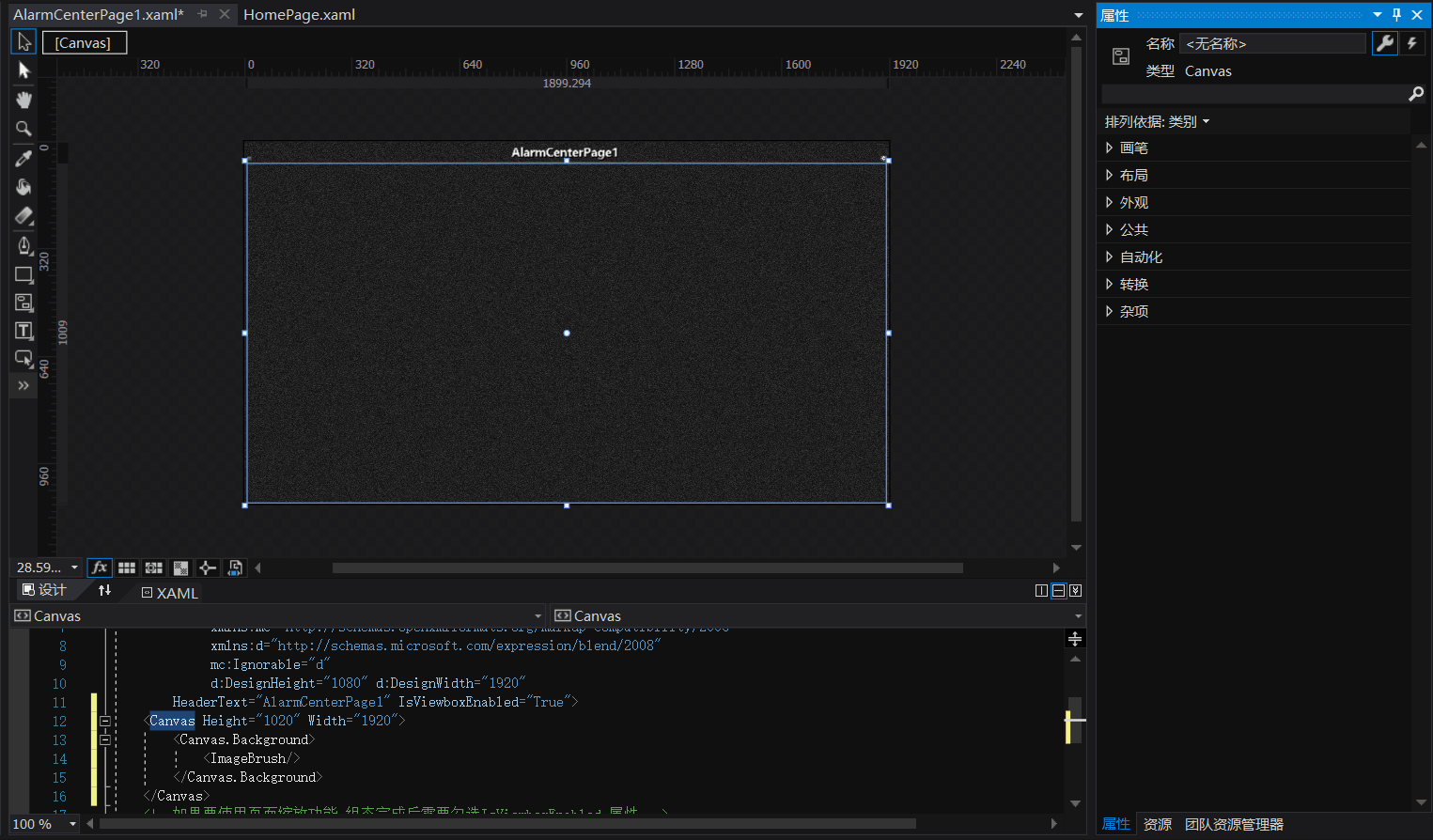Pick the Eyedropper tool

pos(24,159)
